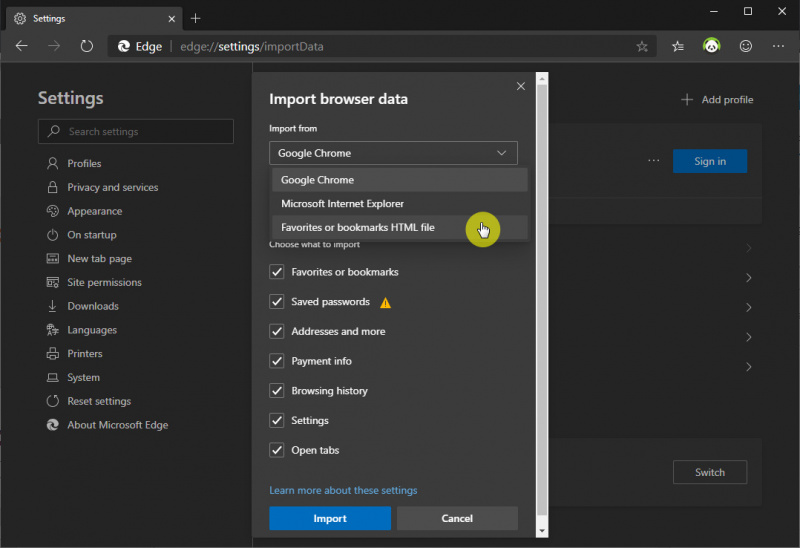Toggle Payment info checkbox

(277, 361)
